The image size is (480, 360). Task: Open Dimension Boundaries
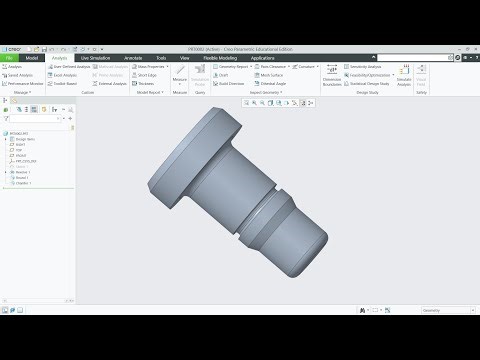(332, 76)
